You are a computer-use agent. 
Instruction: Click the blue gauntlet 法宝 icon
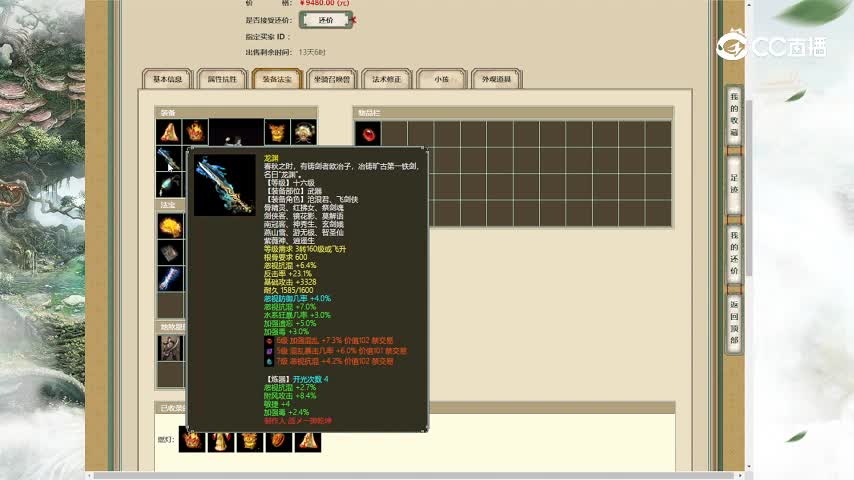click(x=170, y=278)
